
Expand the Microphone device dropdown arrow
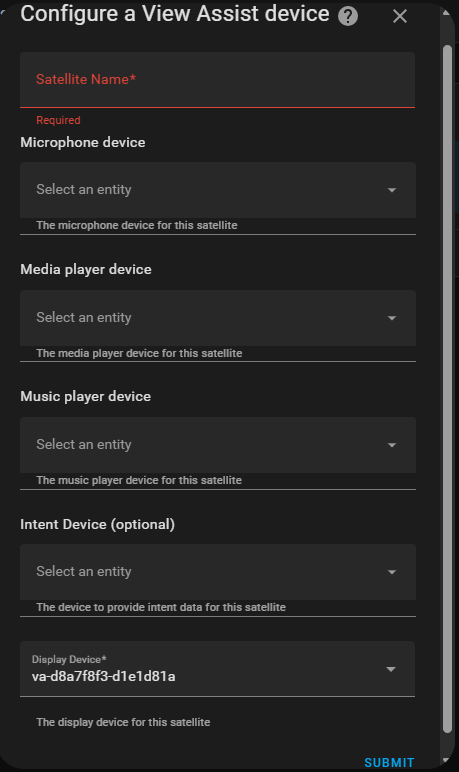coord(392,190)
